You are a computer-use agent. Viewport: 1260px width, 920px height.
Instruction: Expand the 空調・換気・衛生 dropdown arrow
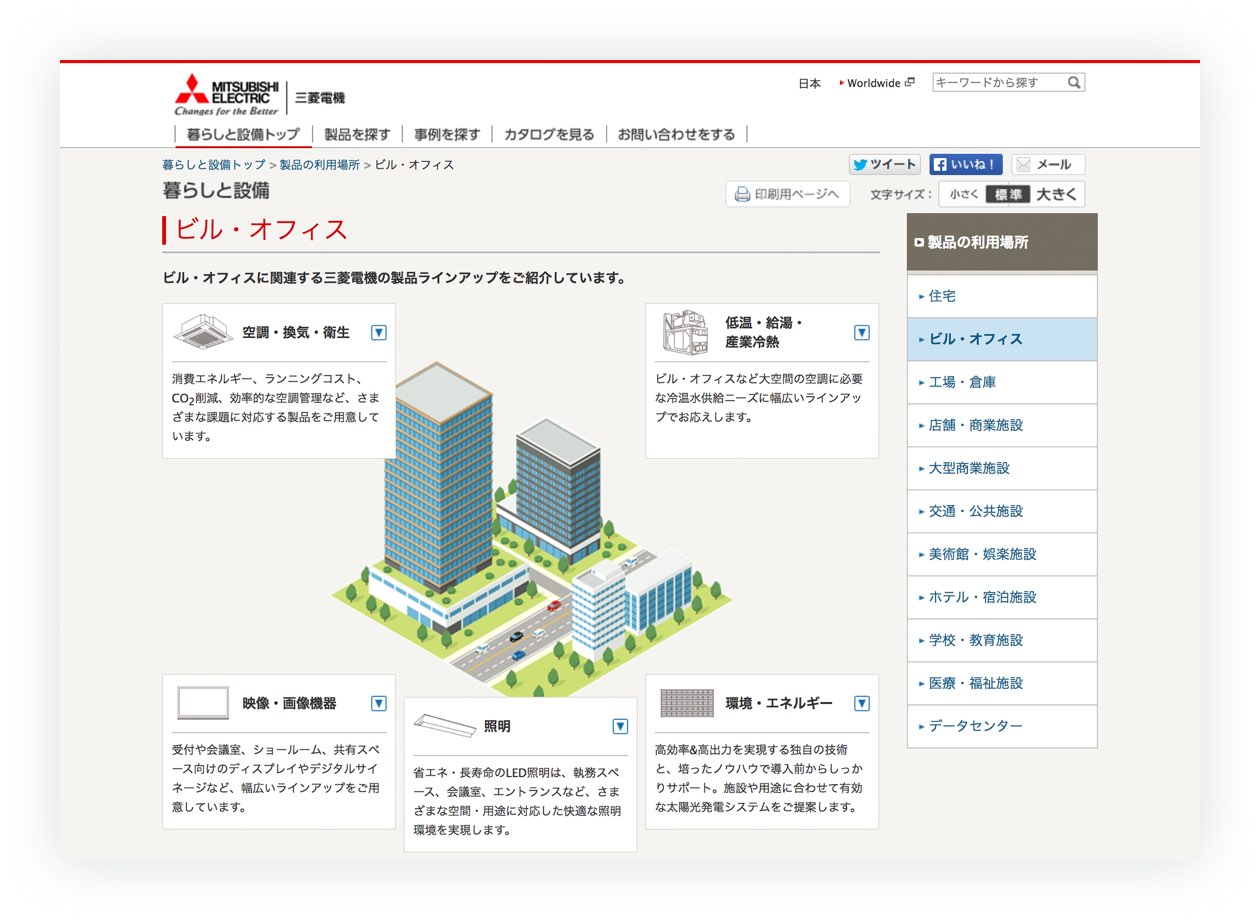point(378,332)
